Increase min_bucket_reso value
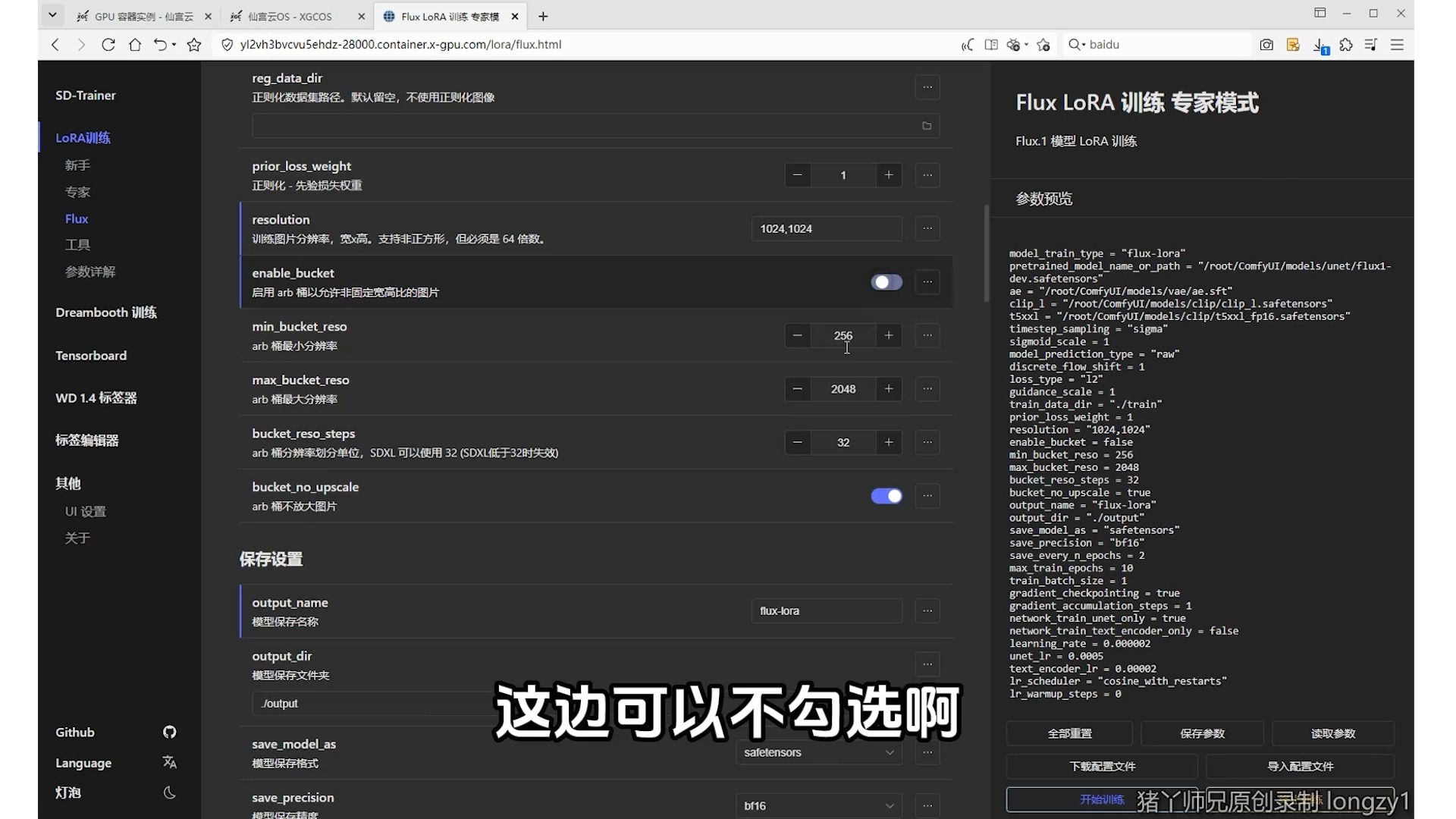The height and width of the screenshot is (819, 1456). [889, 335]
